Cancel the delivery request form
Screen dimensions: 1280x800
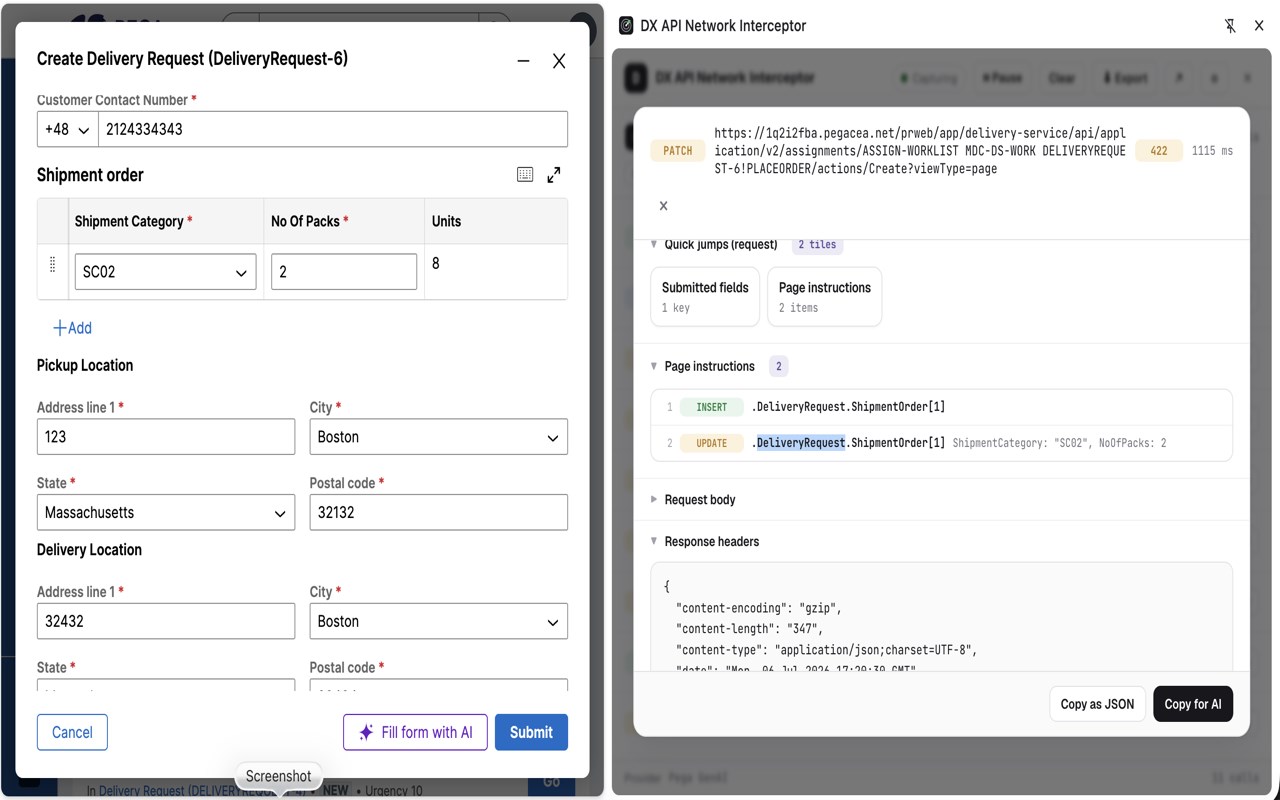[72, 732]
